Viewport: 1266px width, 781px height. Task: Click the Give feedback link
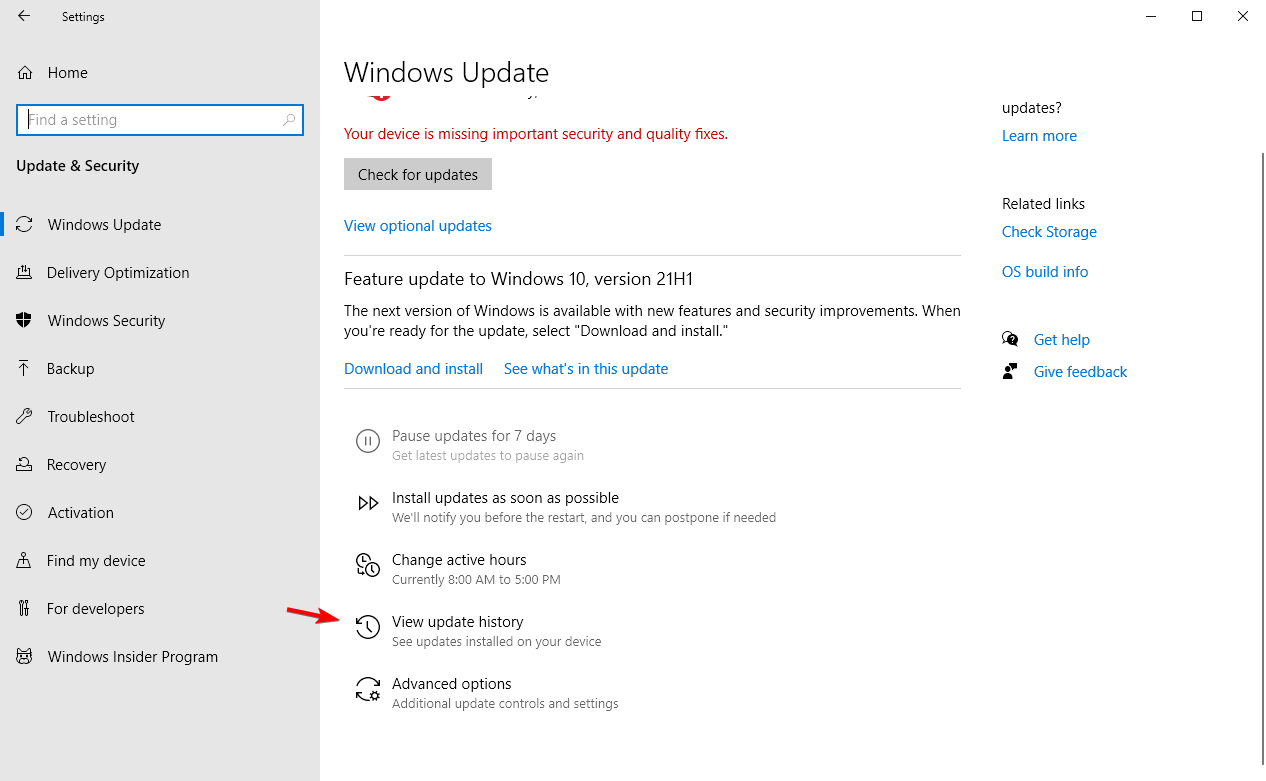pyautogui.click(x=1080, y=372)
